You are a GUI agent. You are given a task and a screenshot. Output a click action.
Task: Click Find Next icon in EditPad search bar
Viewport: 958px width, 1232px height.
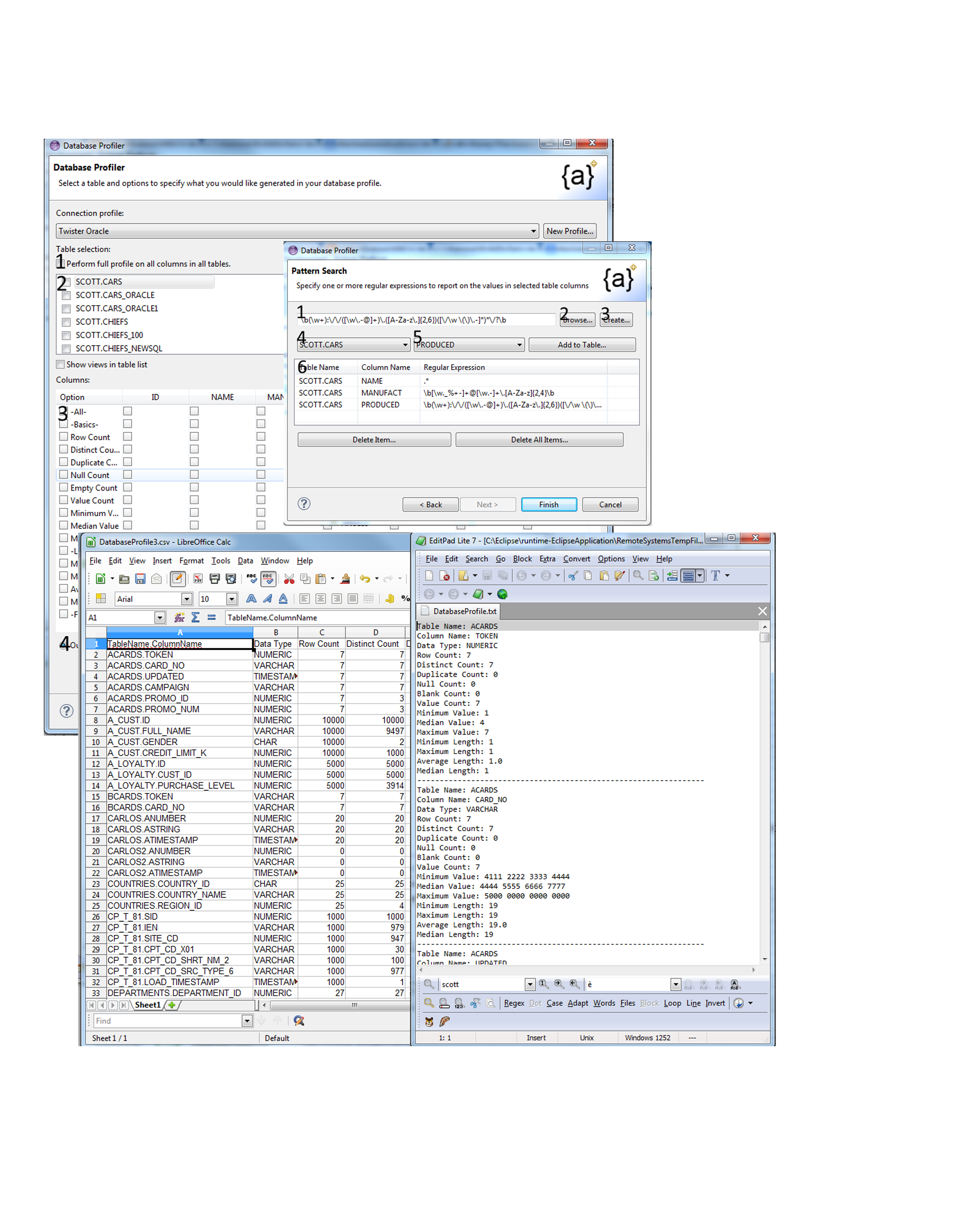tap(559, 985)
